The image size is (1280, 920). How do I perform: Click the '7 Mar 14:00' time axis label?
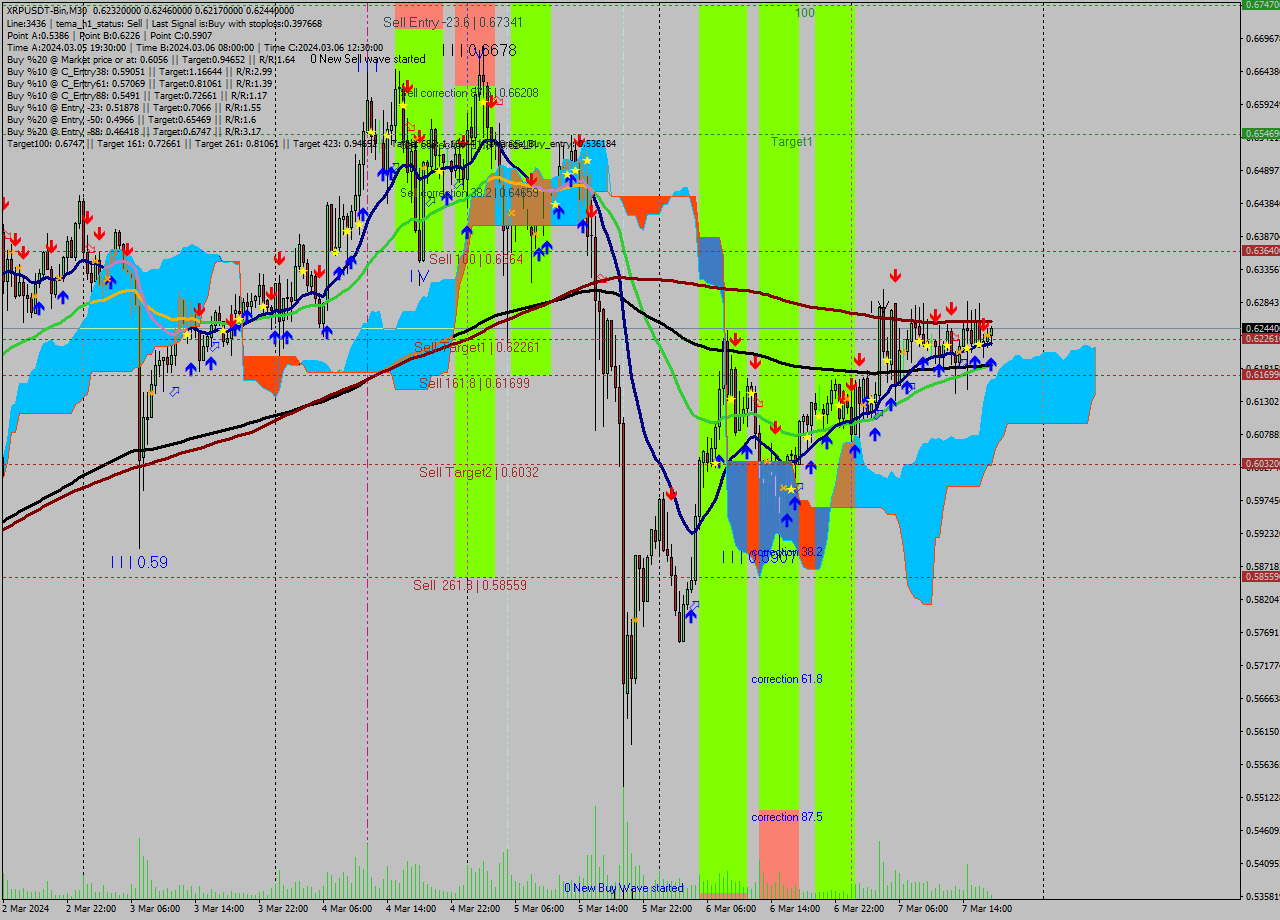[986, 909]
